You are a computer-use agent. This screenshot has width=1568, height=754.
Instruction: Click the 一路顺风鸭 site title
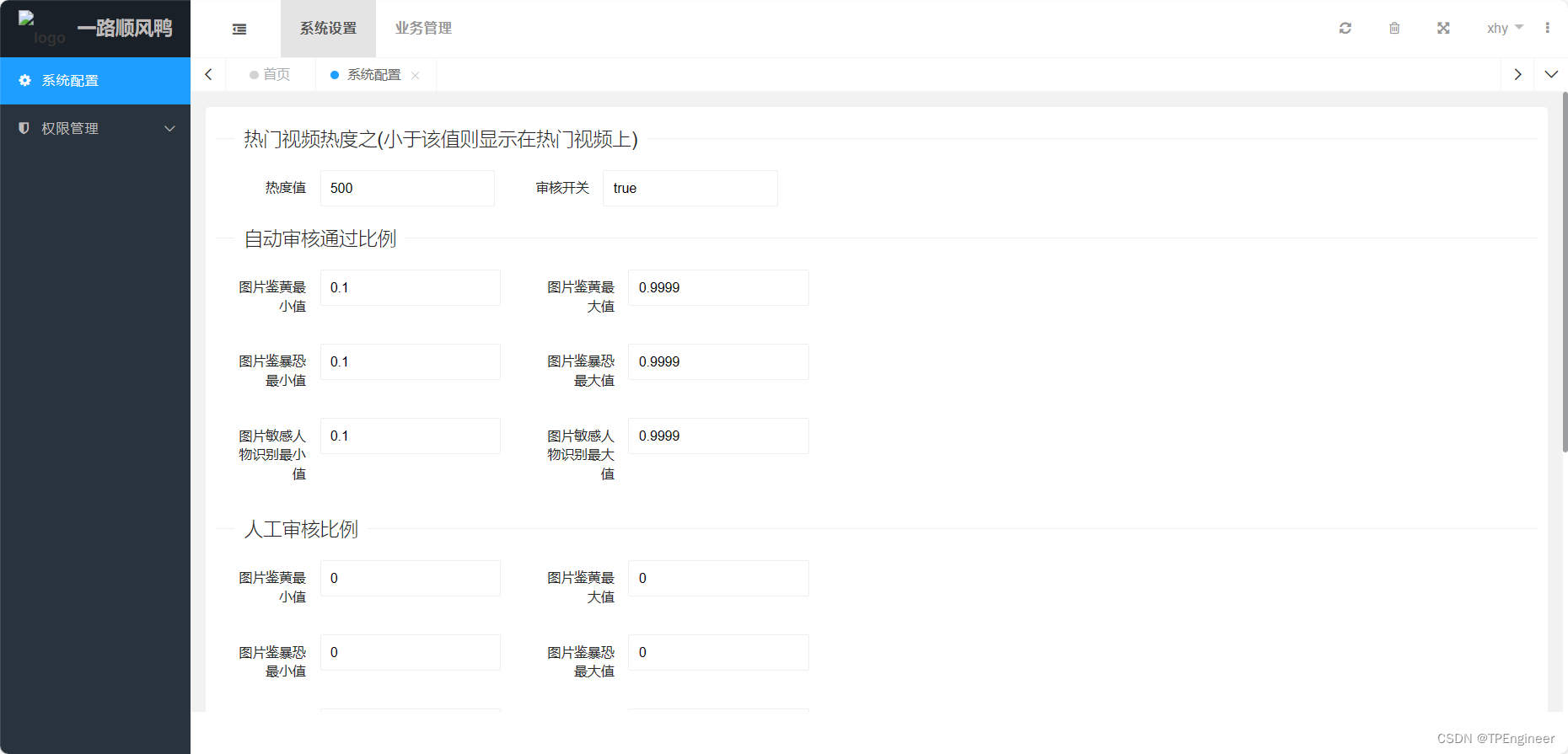pos(125,29)
